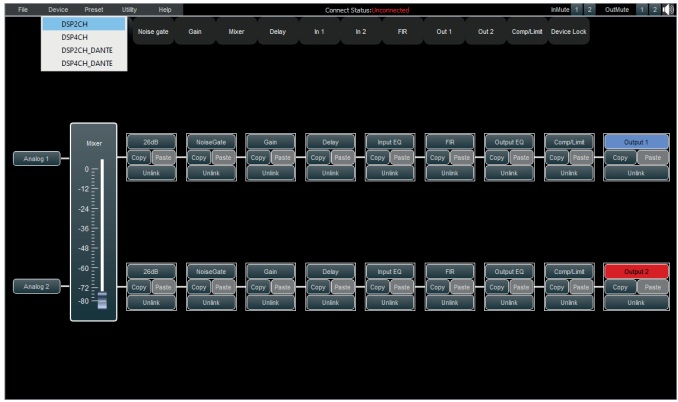Copy the Analog 1 NoiseGate settings
The image size is (678, 402).
(x=198, y=158)
